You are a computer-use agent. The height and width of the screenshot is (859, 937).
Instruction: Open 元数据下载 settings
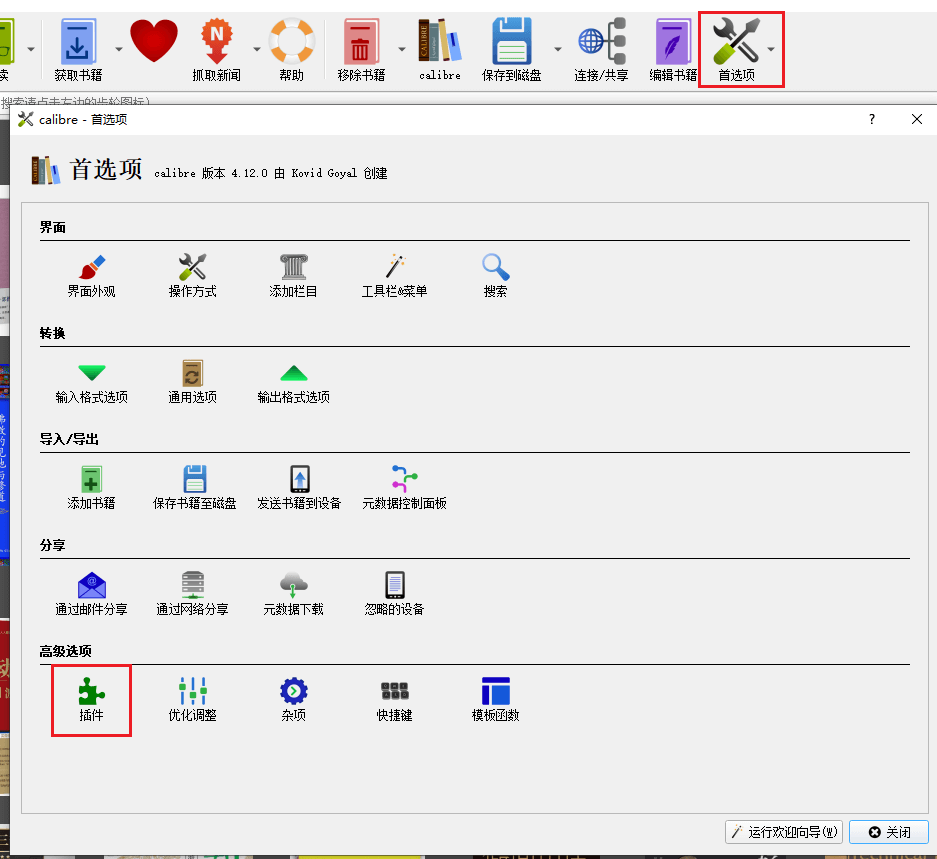(293, 595)
